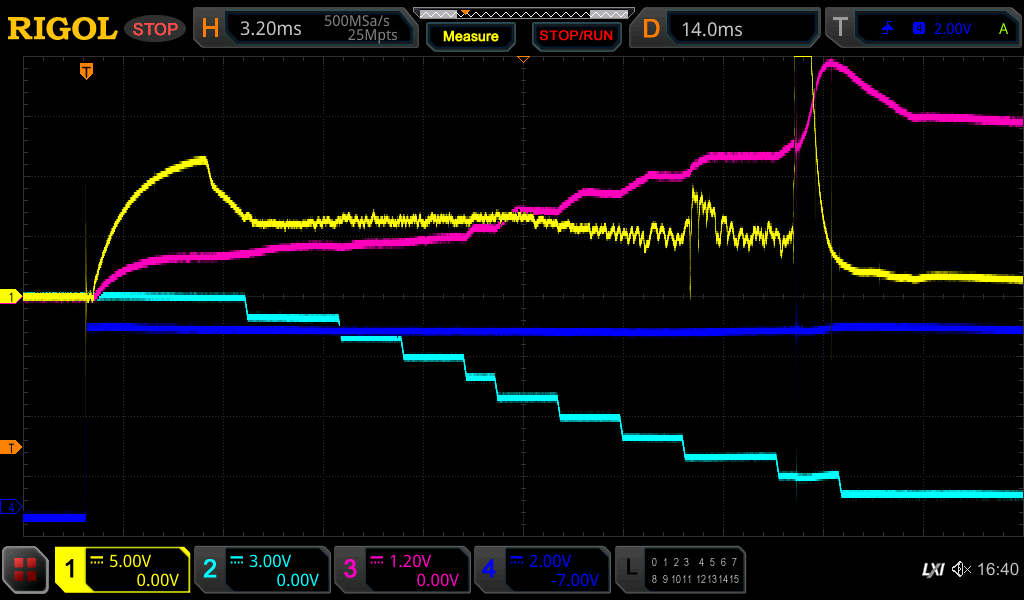Select the orange trigger position marker at top left
Screen dimensions: 1024x600
87,71
